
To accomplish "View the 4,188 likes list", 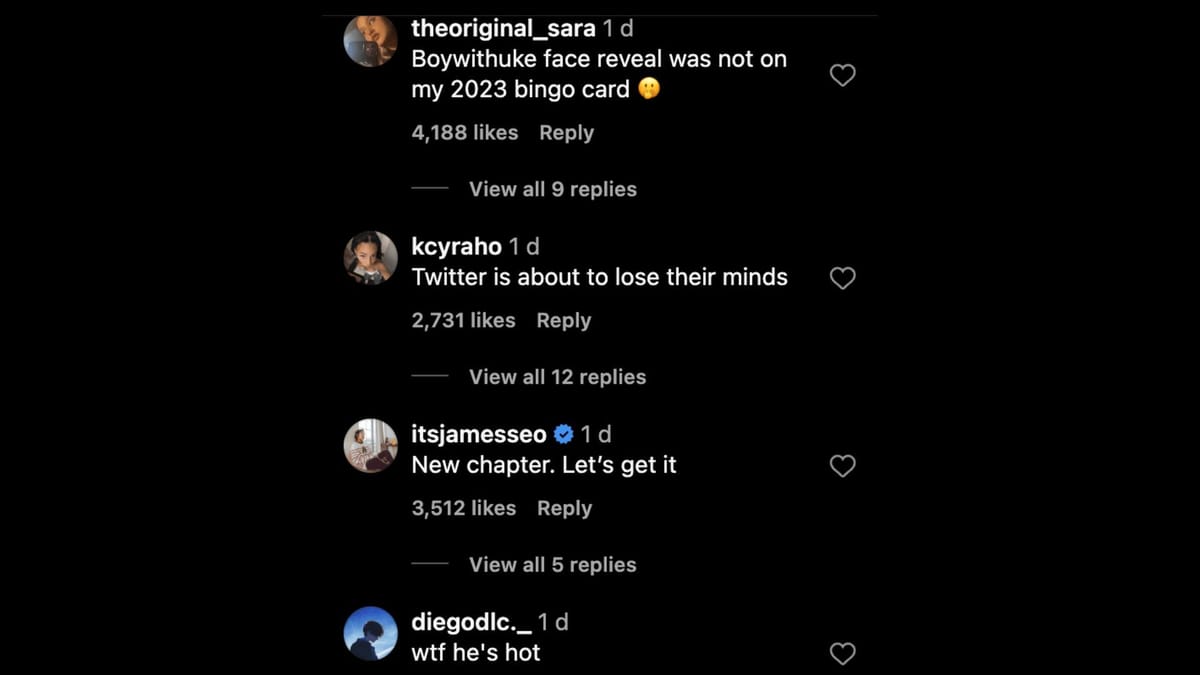I will (x=465, y=133).
